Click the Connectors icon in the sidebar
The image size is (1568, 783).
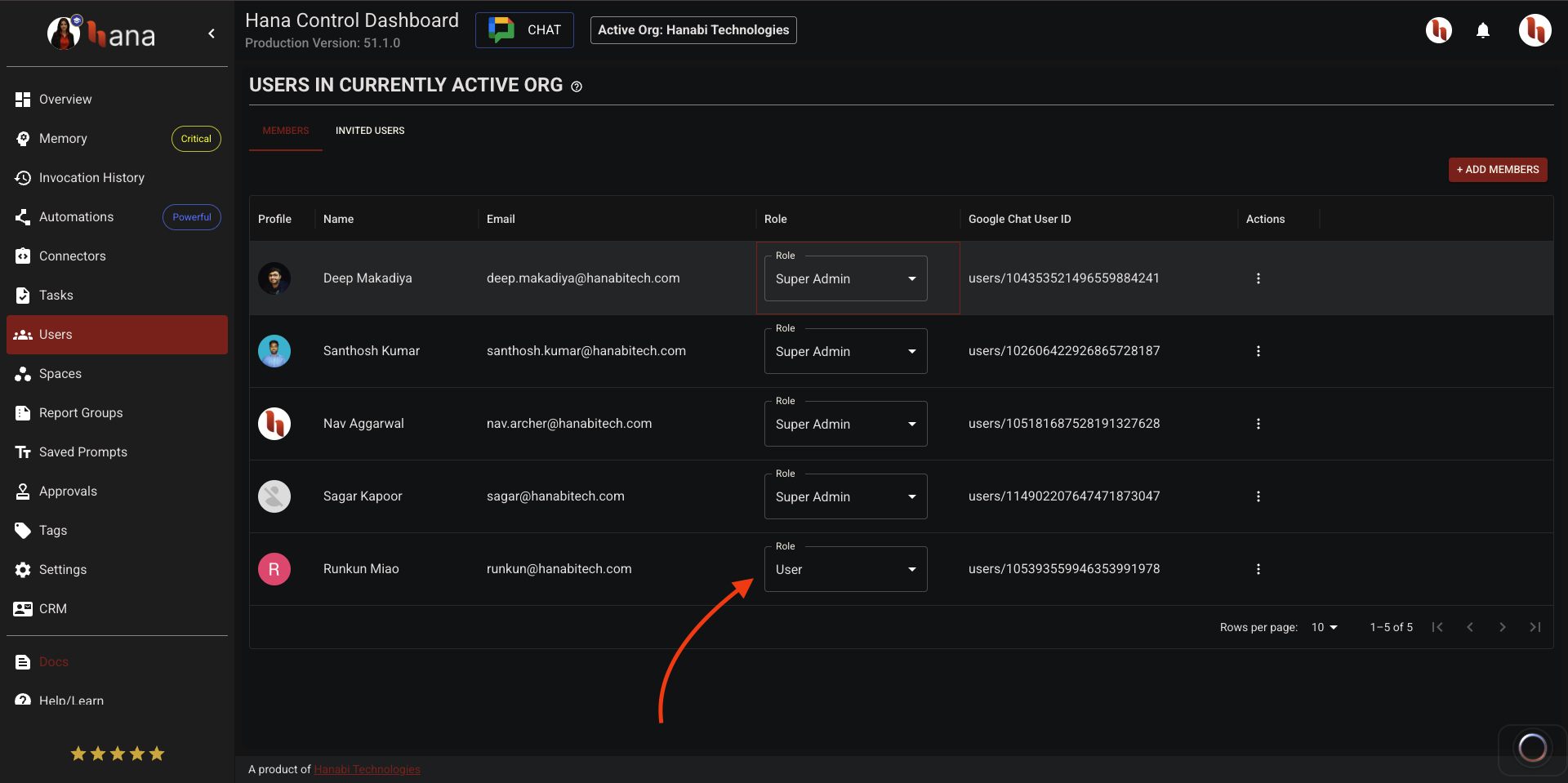pyautogui.click(x=23, y=256)
